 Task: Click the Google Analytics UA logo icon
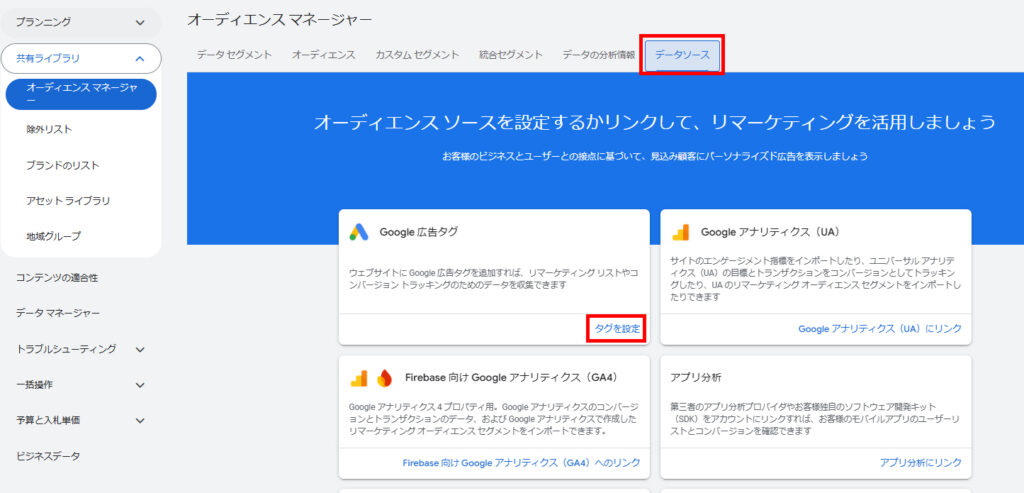681,232
